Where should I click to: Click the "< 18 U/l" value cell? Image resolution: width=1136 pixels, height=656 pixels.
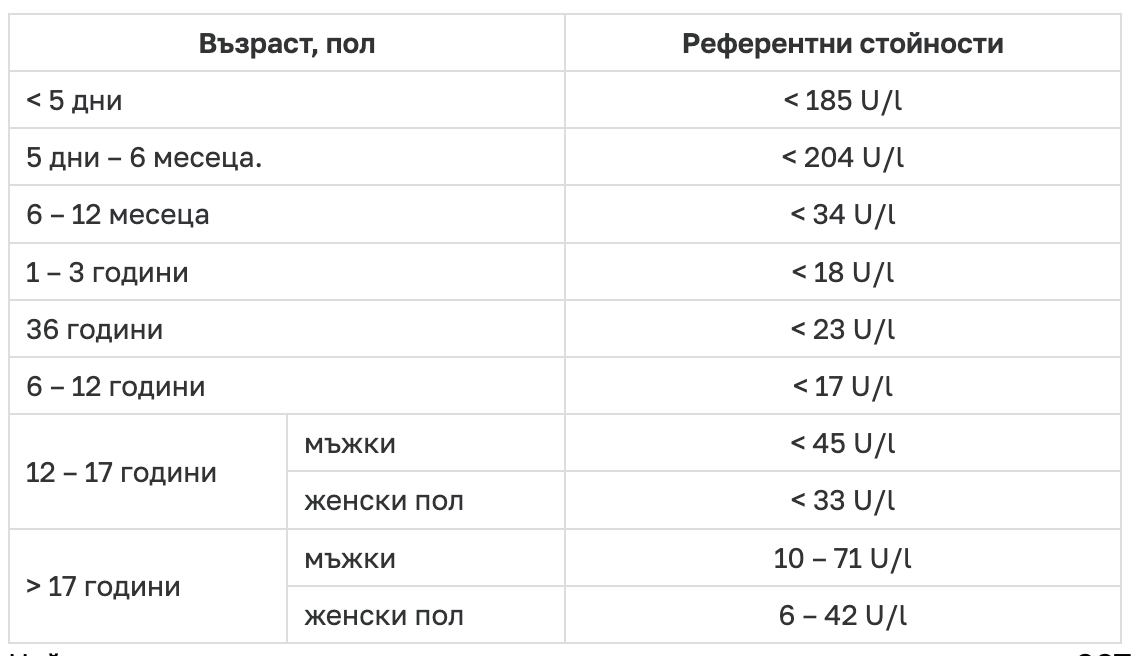844,272
